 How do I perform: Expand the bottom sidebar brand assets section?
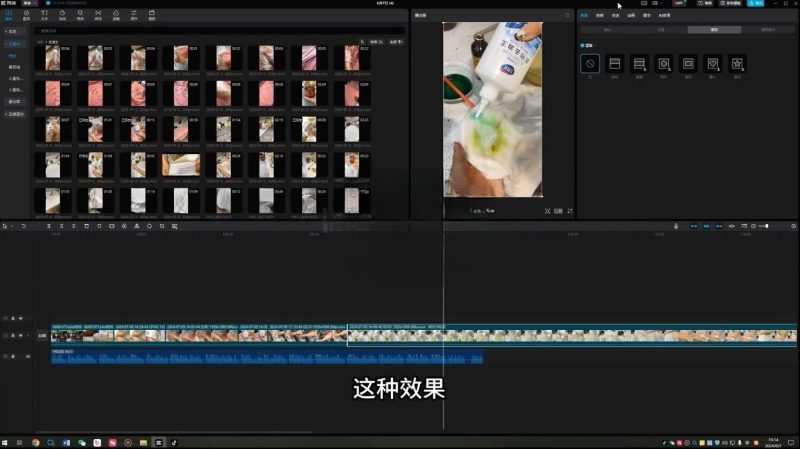[x=15, y=114]
